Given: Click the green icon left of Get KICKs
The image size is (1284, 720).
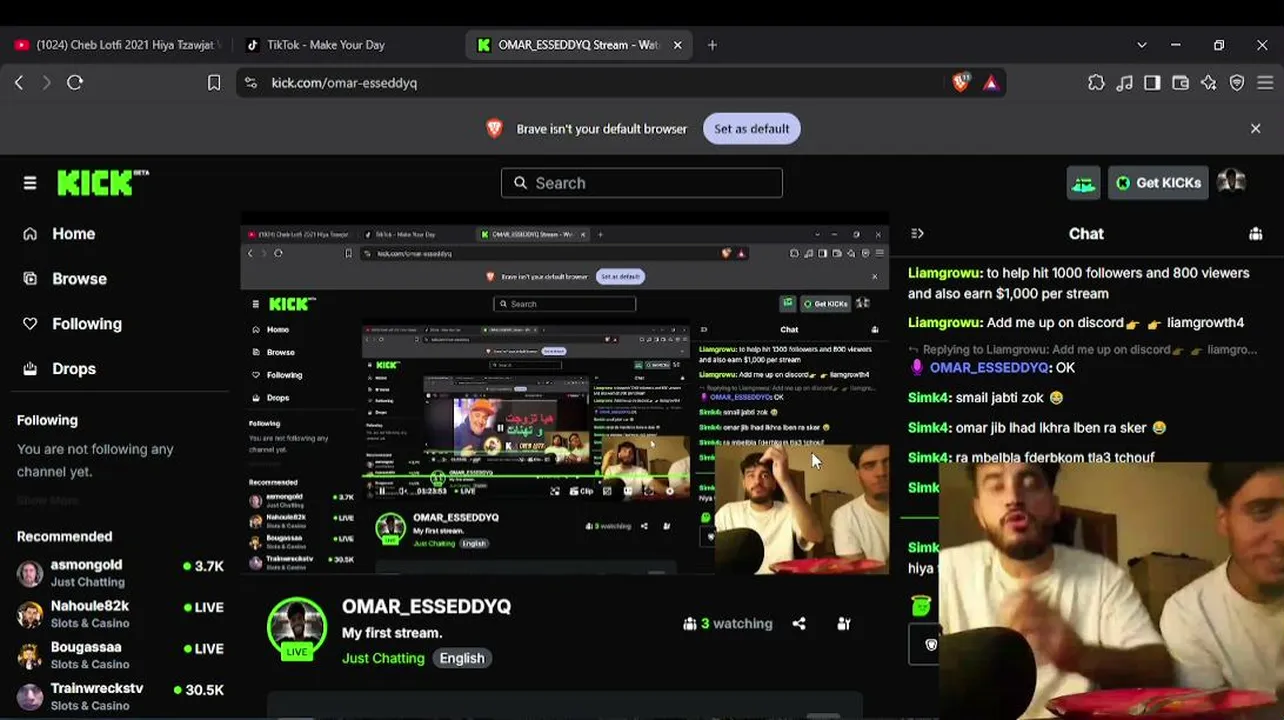Looking at the screenshot, I should pos(1084,183).
